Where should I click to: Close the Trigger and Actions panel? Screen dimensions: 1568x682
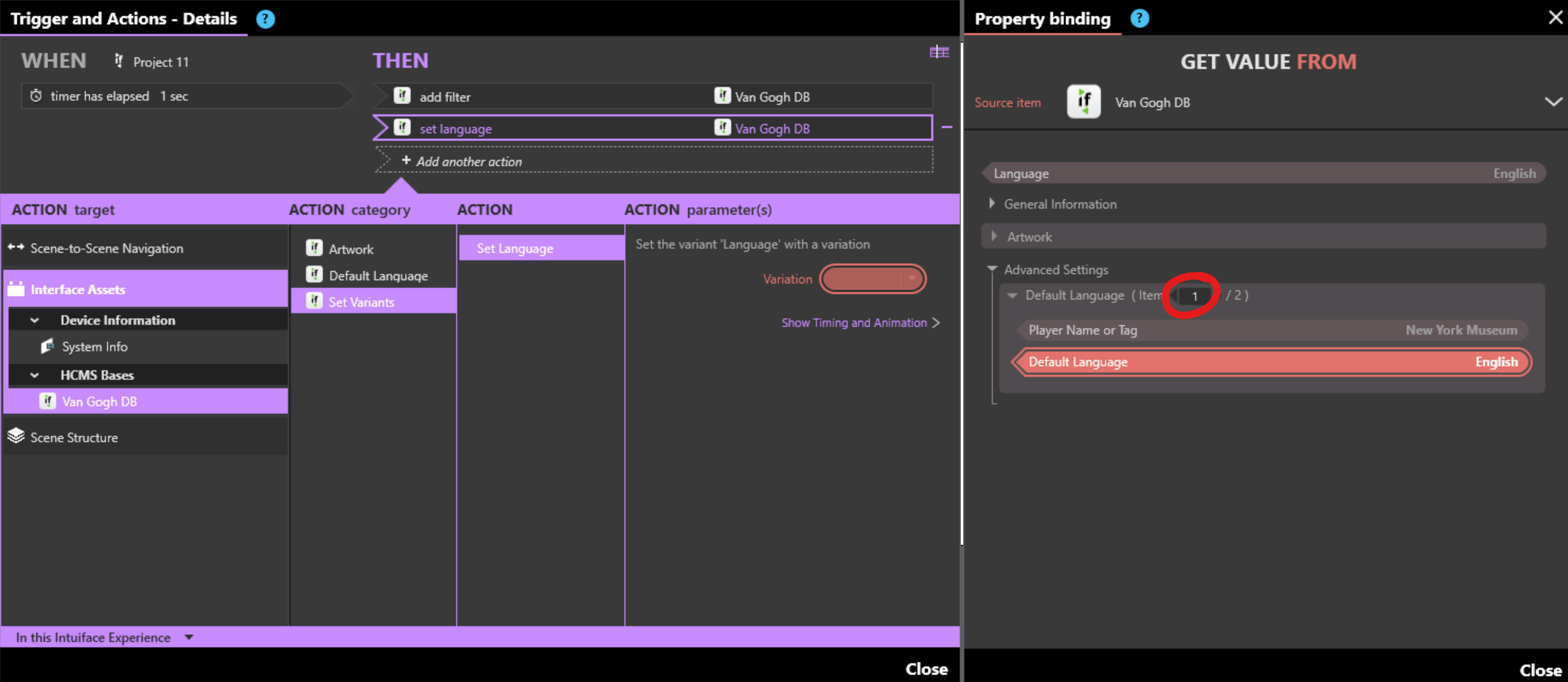[x=926, y=669]
